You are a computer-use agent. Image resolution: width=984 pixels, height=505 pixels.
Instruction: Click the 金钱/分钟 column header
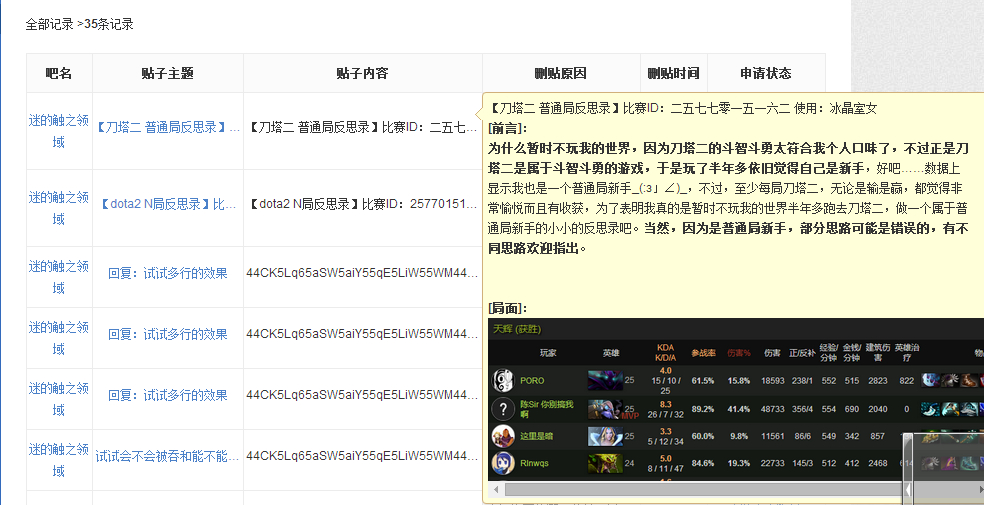click(x=852, y=353)
